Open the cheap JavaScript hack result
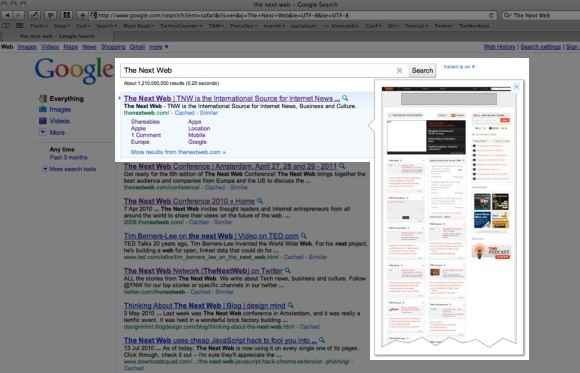 220,340
